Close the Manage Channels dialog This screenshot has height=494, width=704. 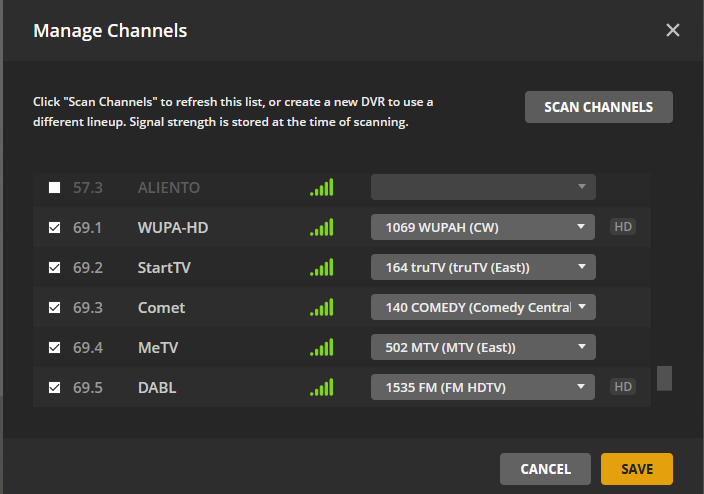click(x=673, y=31)
